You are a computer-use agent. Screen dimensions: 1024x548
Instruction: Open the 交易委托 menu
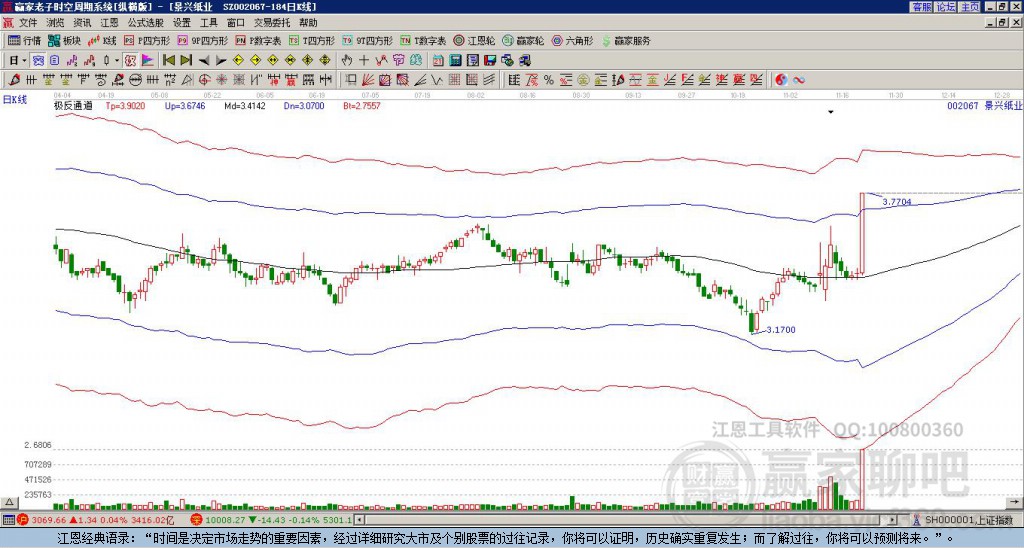pos(272,23)
